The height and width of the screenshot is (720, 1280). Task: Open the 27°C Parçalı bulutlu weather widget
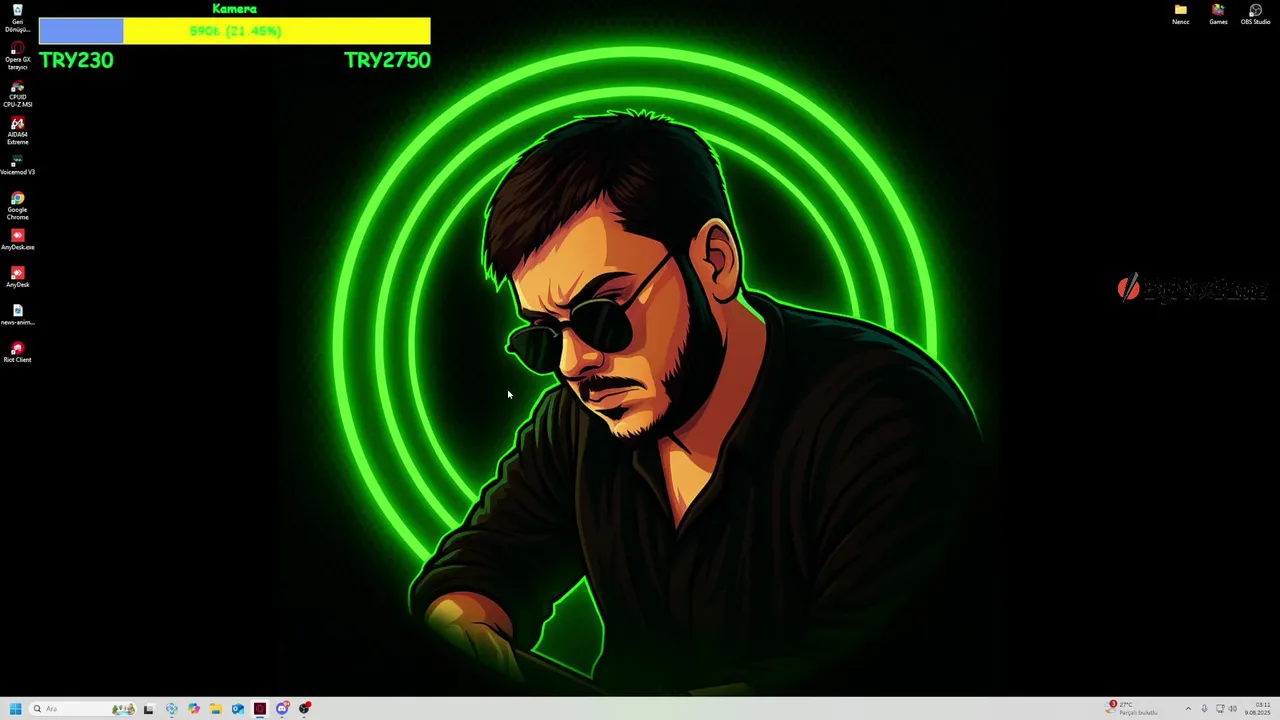(1132, 709)
